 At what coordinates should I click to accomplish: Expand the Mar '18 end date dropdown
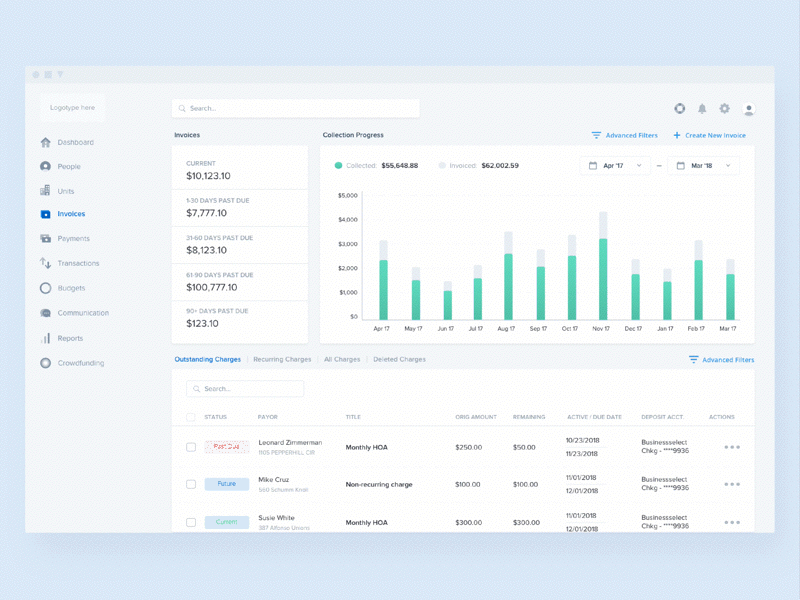[x=703, y=166]
